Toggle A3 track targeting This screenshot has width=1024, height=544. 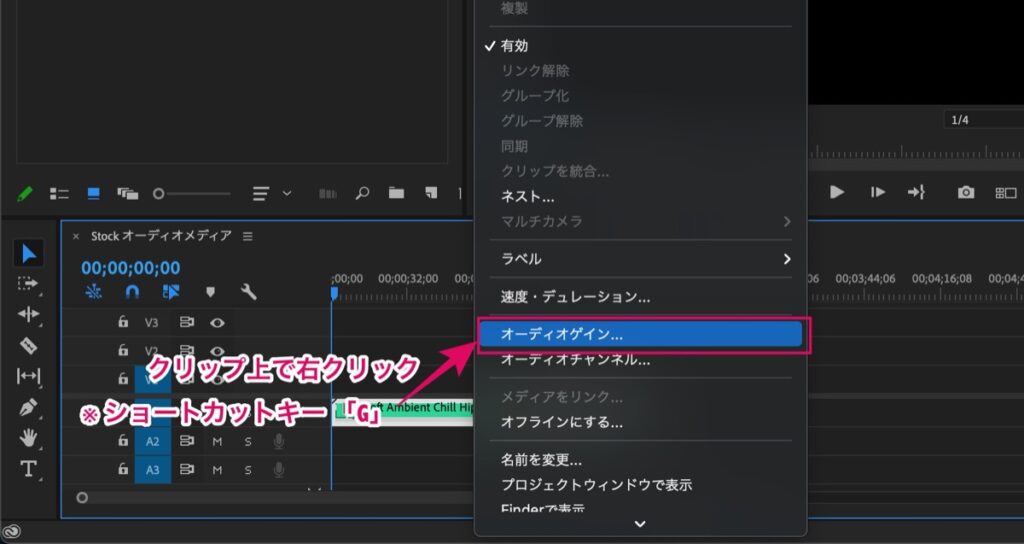(152, 470)
